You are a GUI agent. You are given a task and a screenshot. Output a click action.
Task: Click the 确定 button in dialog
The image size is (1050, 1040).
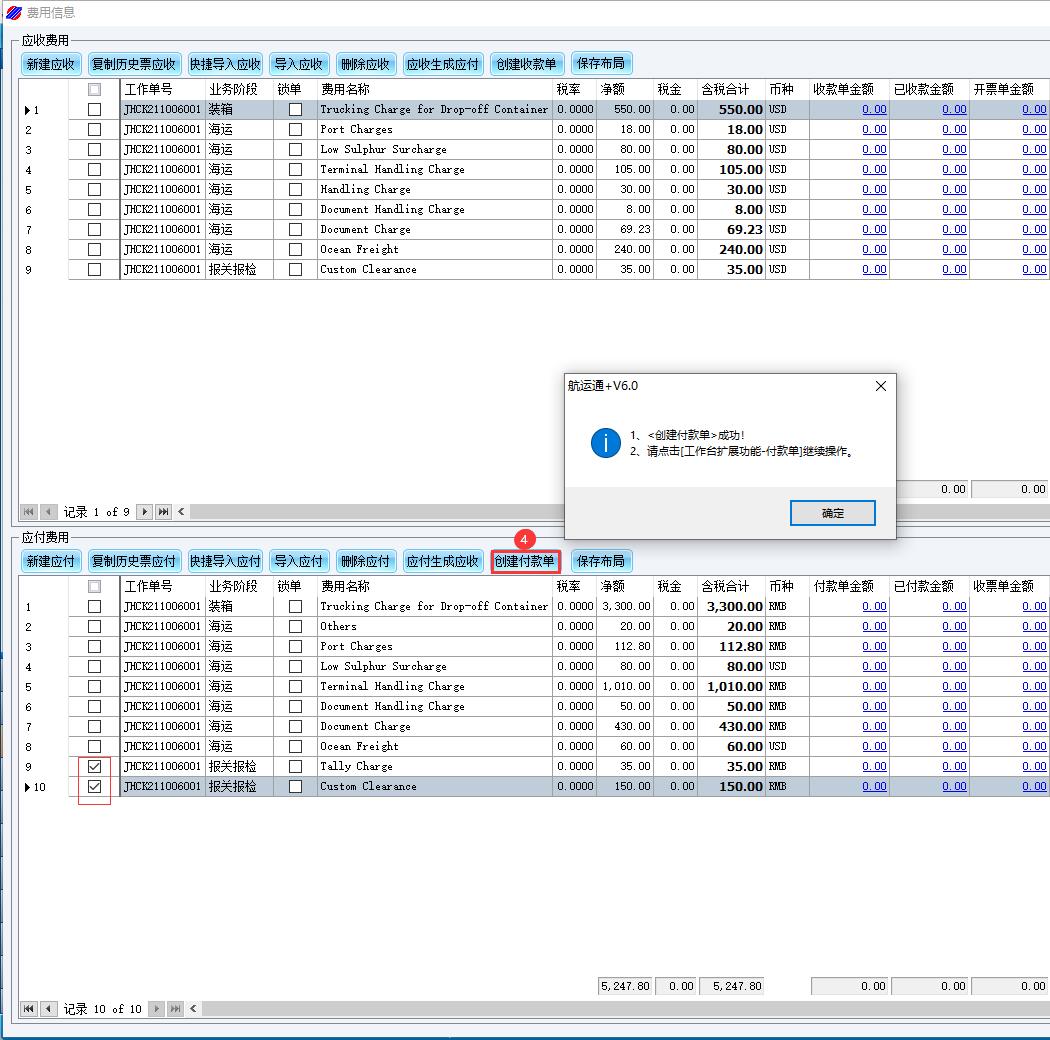coord(832,513)
